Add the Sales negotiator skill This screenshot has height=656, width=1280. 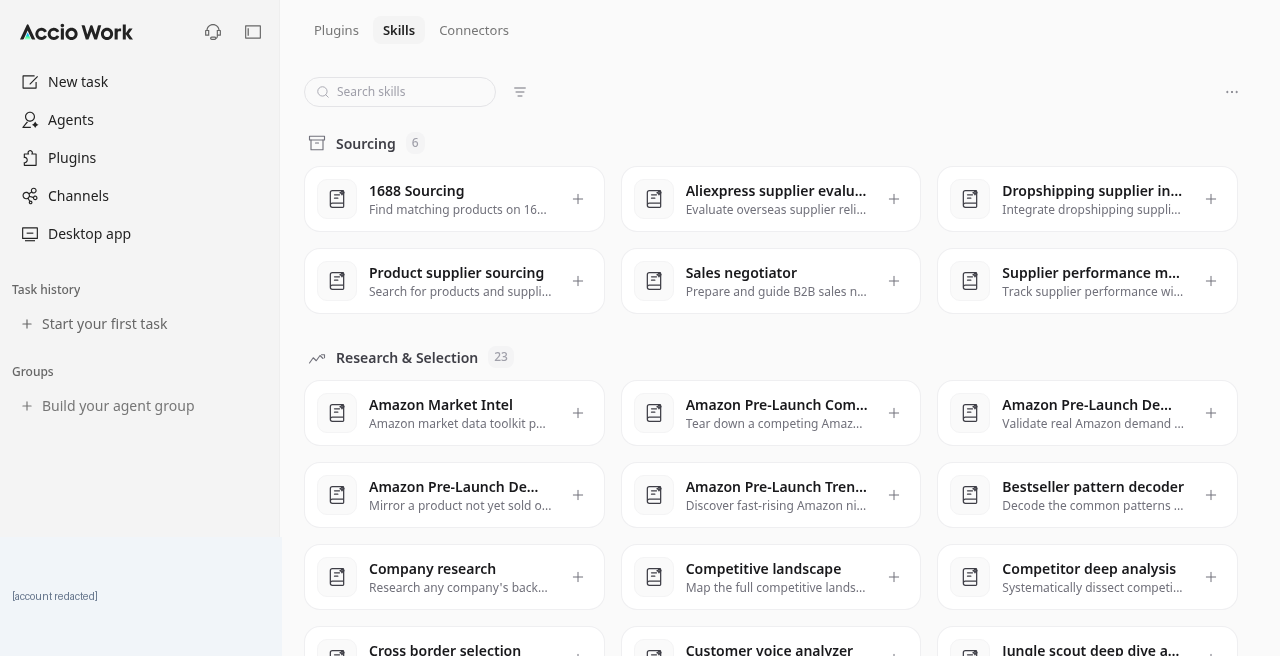click(894, 281)
